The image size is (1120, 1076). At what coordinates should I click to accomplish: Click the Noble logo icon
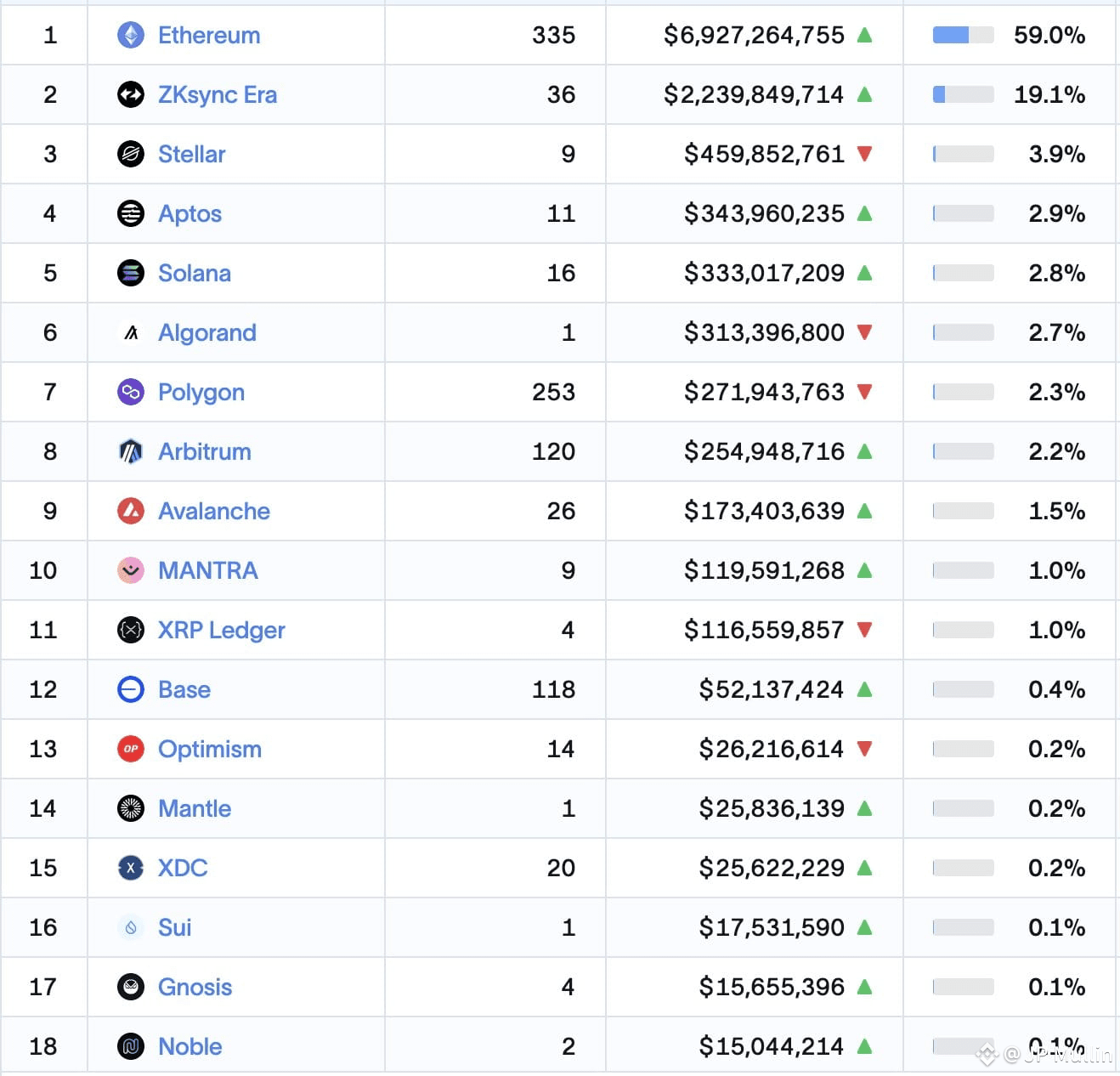[131, 1046]
